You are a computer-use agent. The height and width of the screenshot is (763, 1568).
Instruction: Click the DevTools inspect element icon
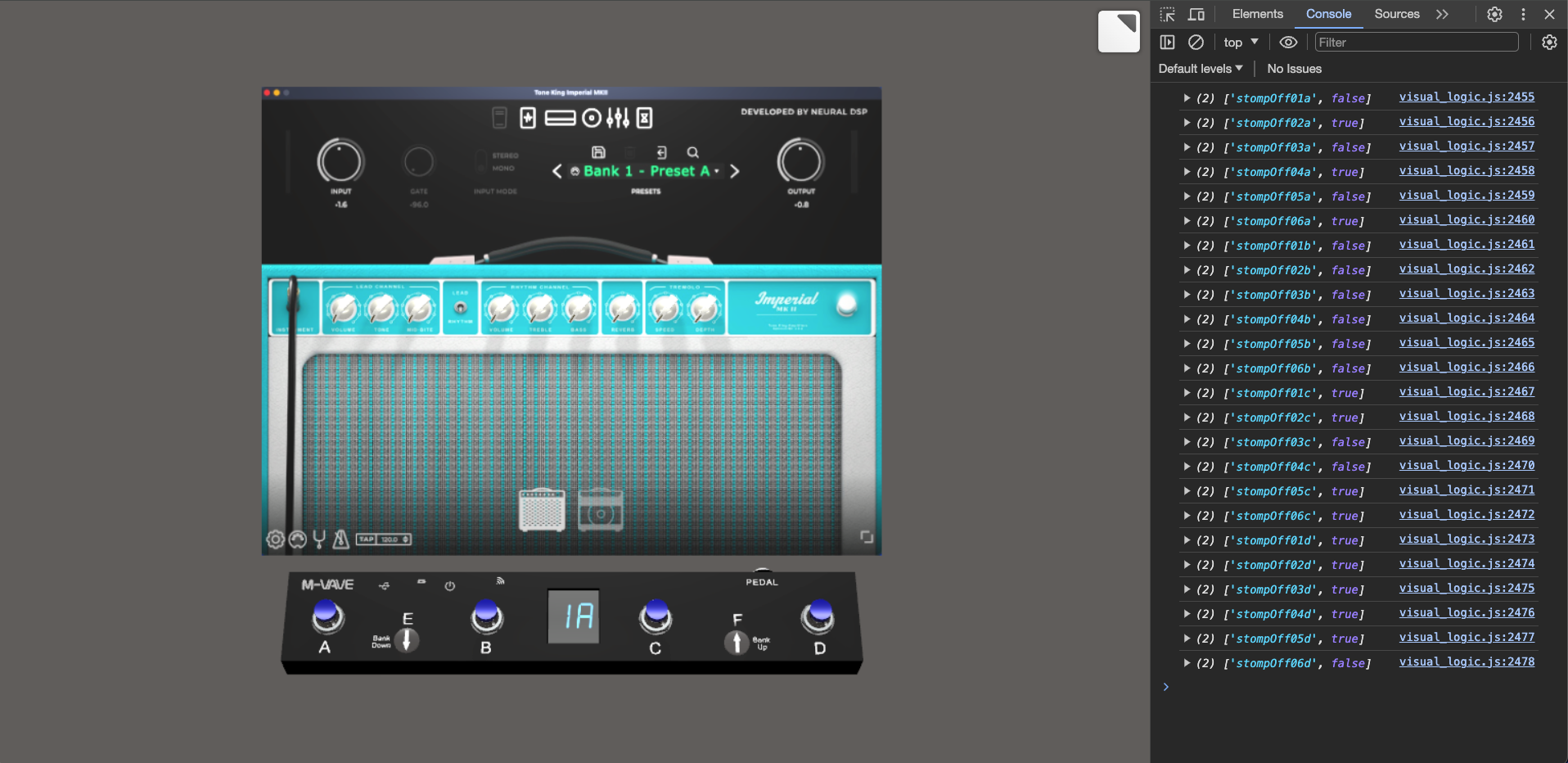[x=1168, y=15]
